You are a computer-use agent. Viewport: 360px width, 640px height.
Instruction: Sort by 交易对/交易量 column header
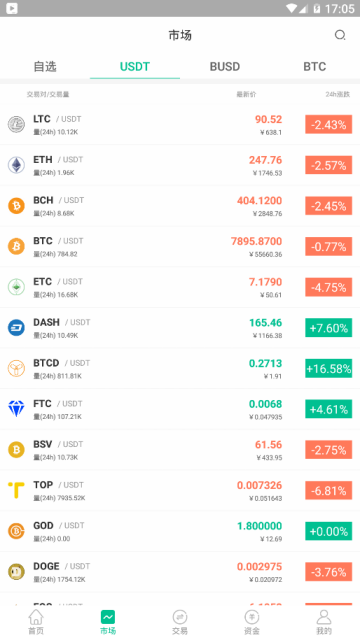[48, 94]
